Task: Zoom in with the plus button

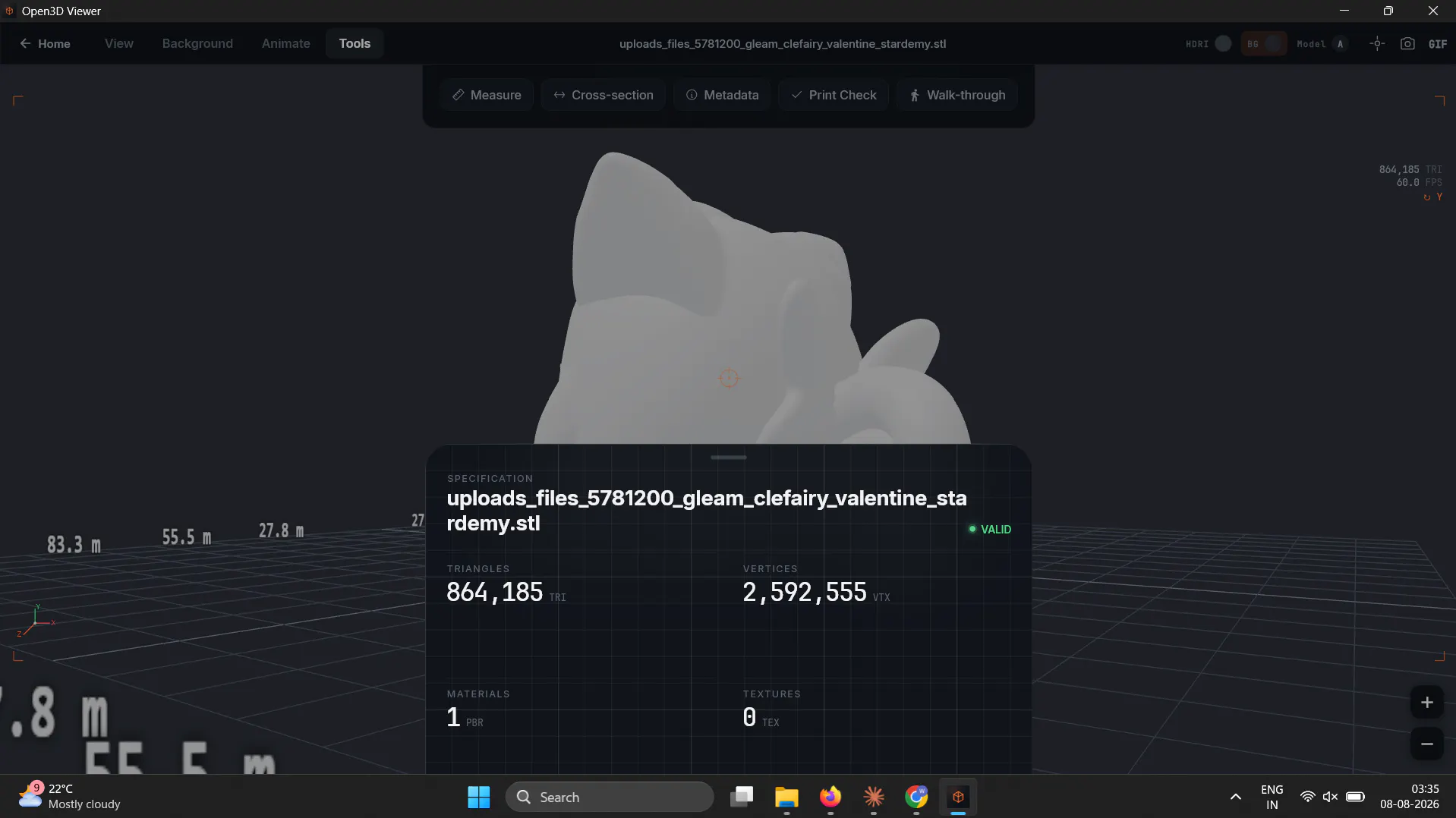Action: (1426, 702)
